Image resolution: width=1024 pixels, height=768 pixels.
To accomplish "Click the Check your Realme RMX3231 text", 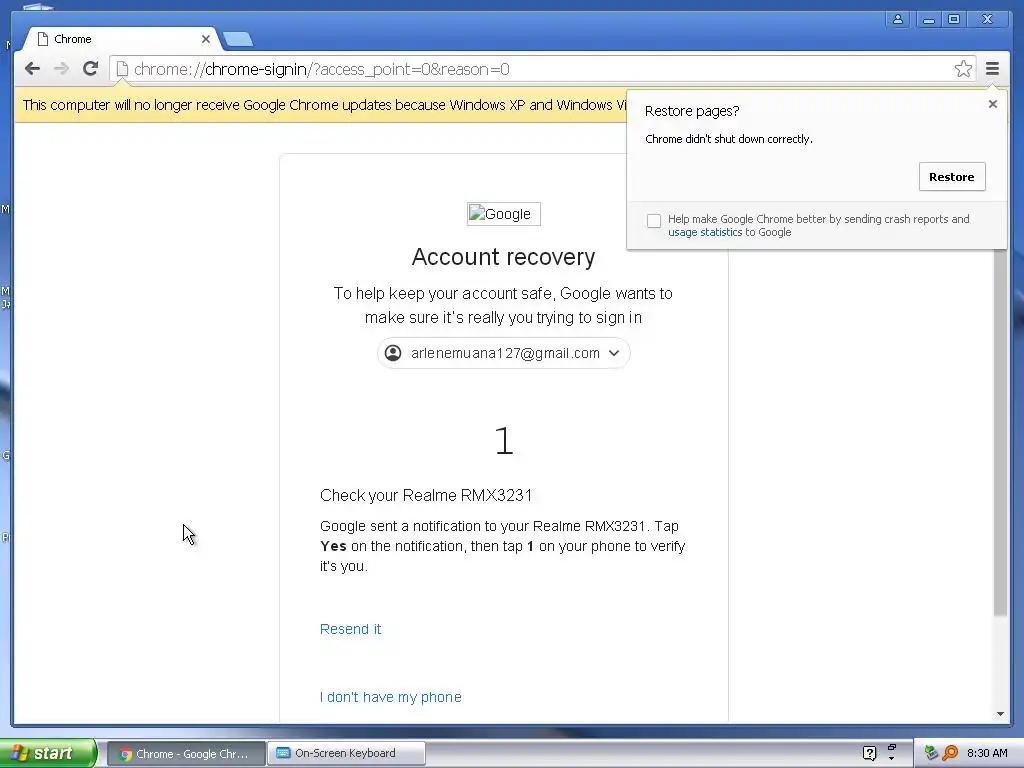I will (426, 495).
